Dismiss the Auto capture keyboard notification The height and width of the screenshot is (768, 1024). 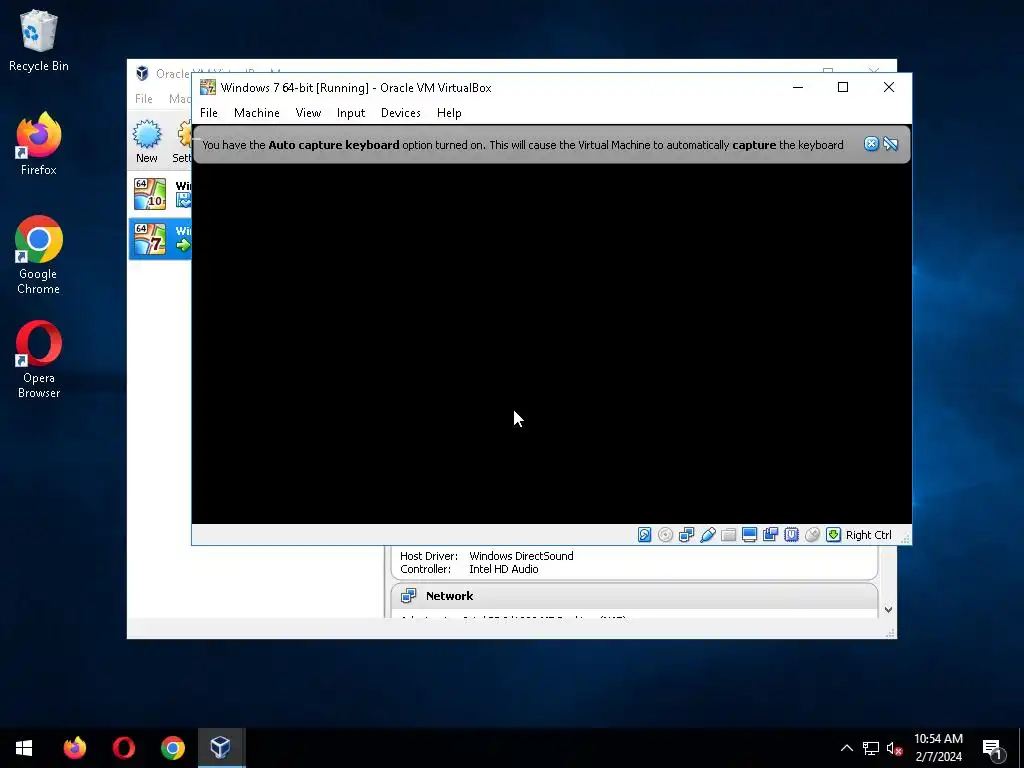[871, 144]
